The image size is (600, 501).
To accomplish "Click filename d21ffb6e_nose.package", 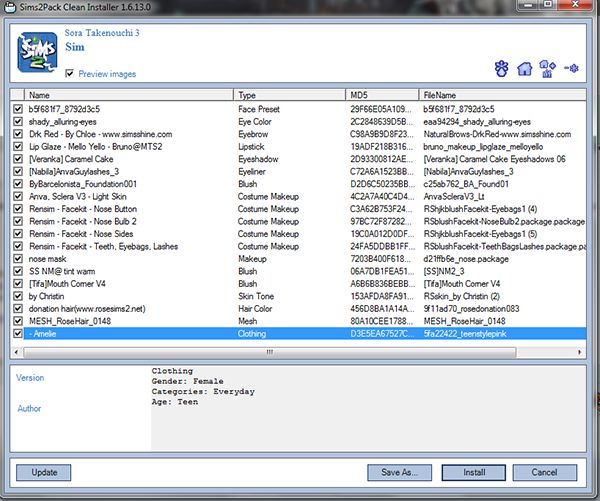I will [466, 259].
